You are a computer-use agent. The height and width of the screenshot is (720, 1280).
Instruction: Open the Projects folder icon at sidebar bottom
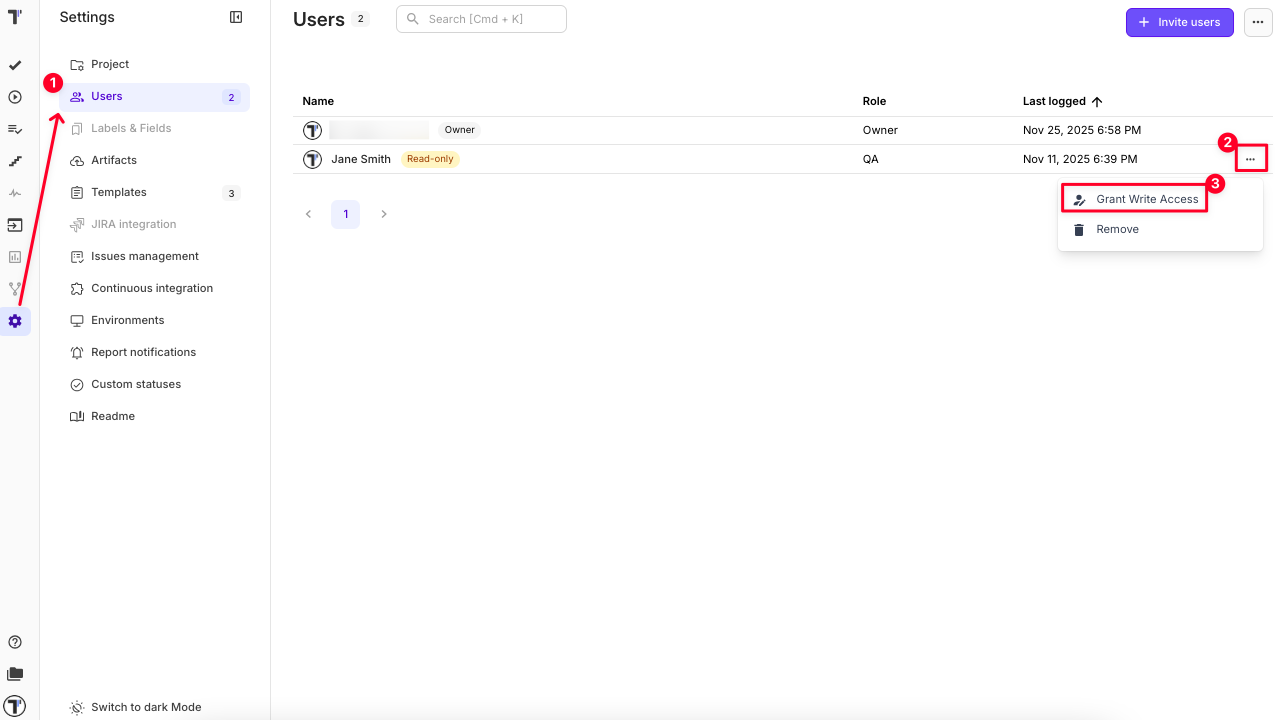(x=14, y=673)
